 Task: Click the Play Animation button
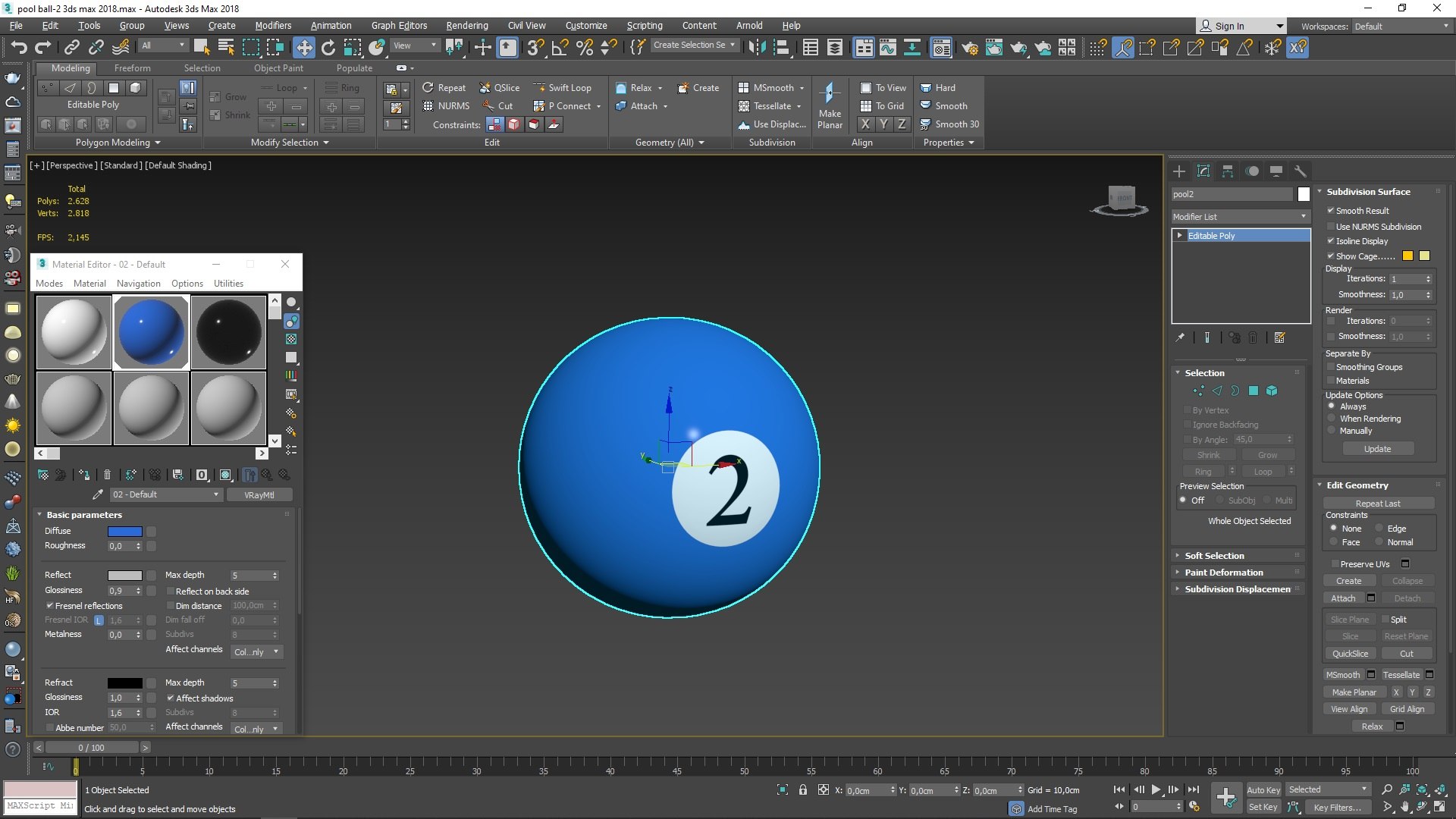[x=1156, y=789]
